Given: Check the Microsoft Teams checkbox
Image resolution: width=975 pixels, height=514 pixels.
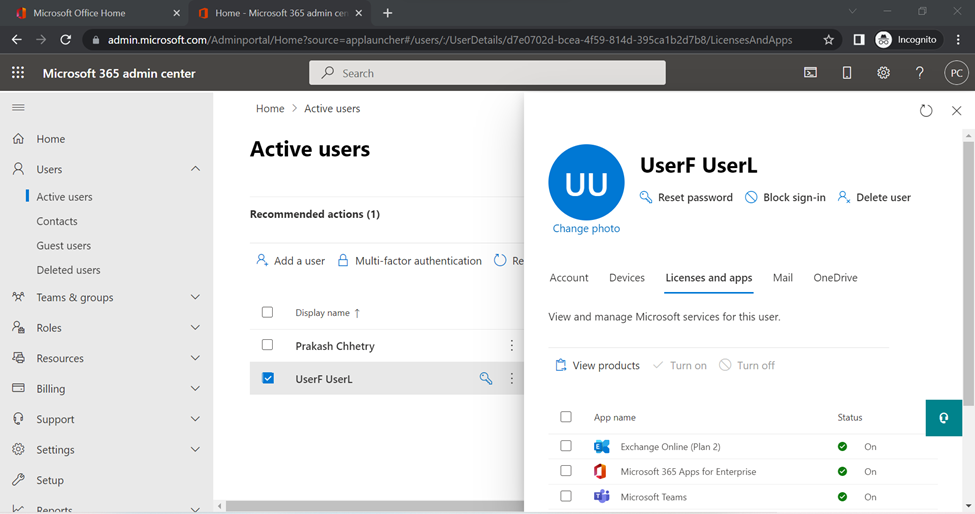Looking at the screenshot, I should pyautogui.click(x=566, y=496).
